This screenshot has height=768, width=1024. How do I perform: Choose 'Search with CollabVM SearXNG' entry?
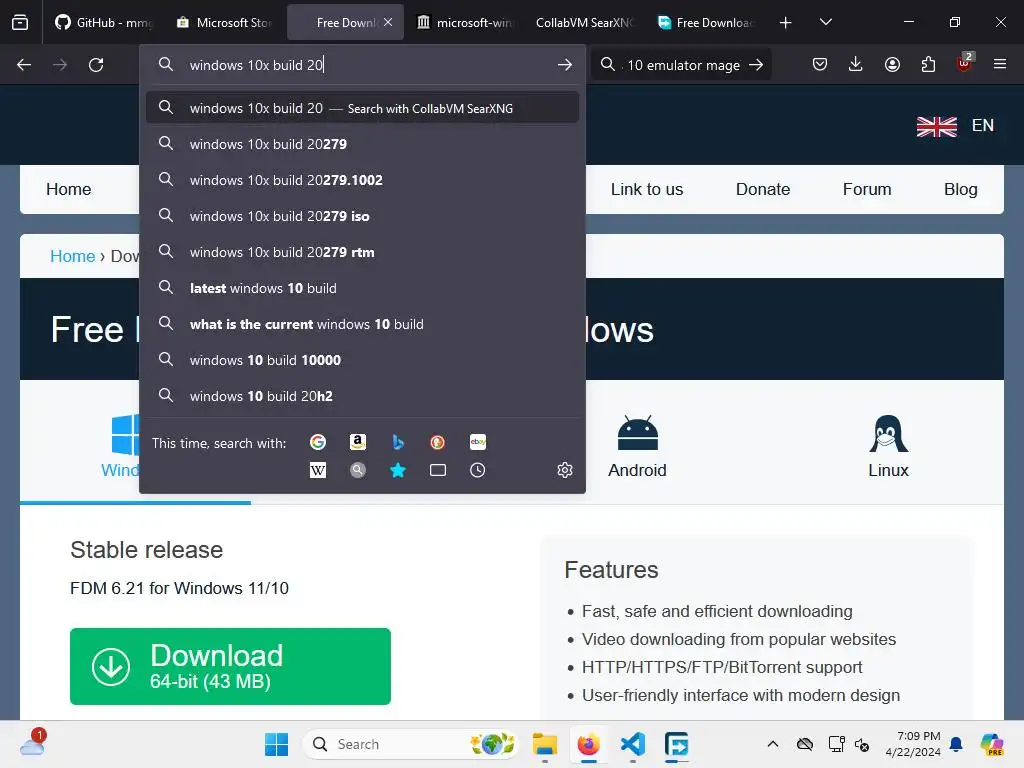point(362,108)
